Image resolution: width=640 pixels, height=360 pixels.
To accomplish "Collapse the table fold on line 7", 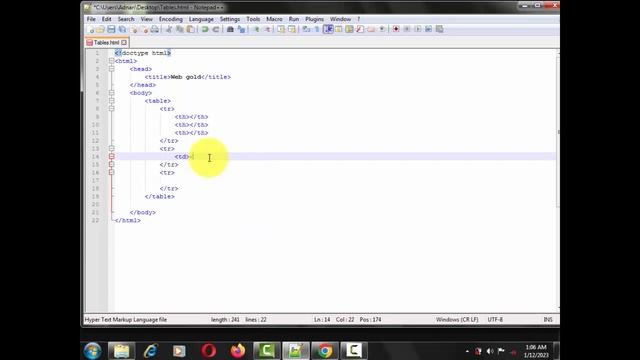I will coord(111,101).
